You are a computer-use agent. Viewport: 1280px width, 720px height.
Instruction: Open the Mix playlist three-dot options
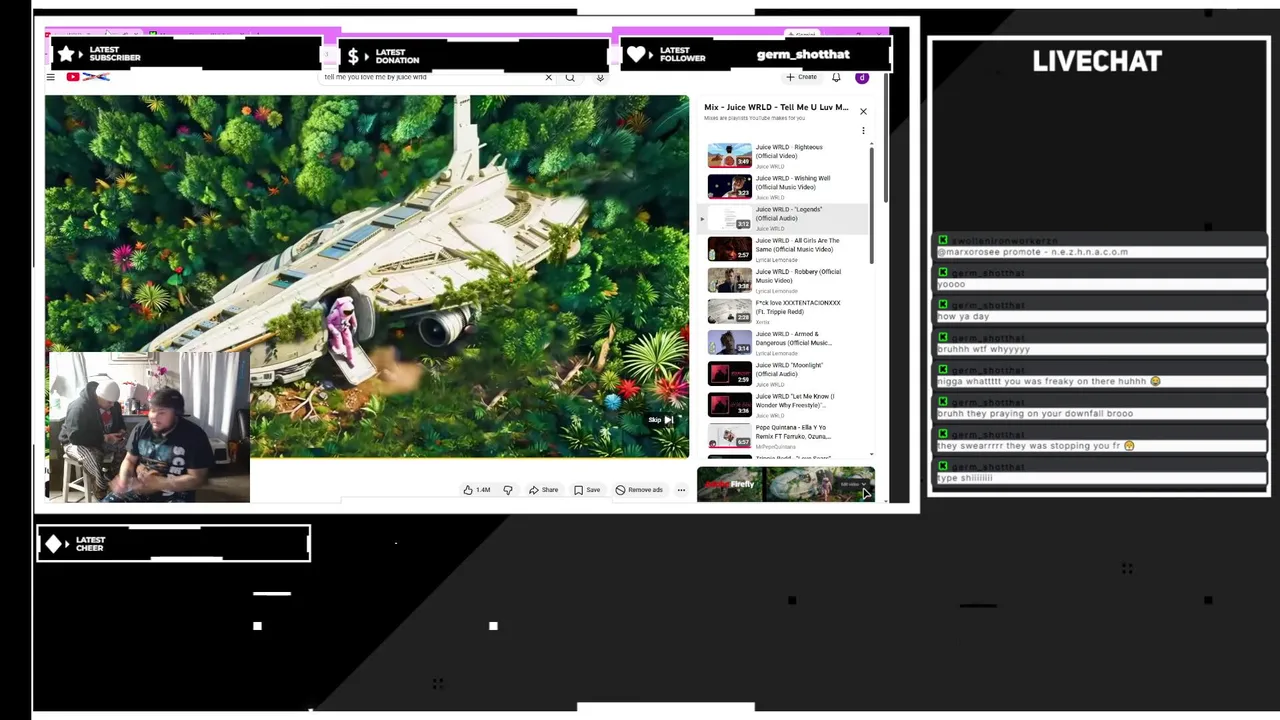(863, 130)
